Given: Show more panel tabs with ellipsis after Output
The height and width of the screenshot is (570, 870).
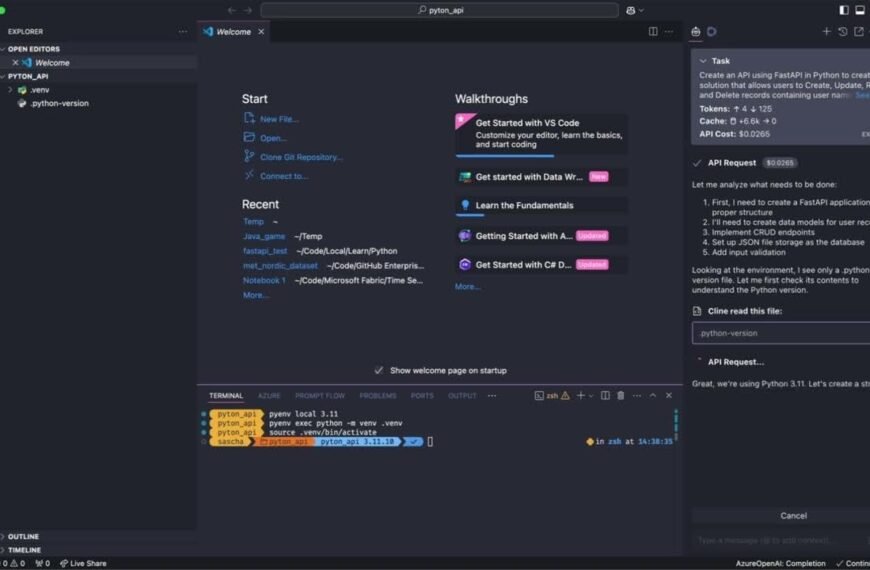Looking at the screenshot, I should coord(492,396).
